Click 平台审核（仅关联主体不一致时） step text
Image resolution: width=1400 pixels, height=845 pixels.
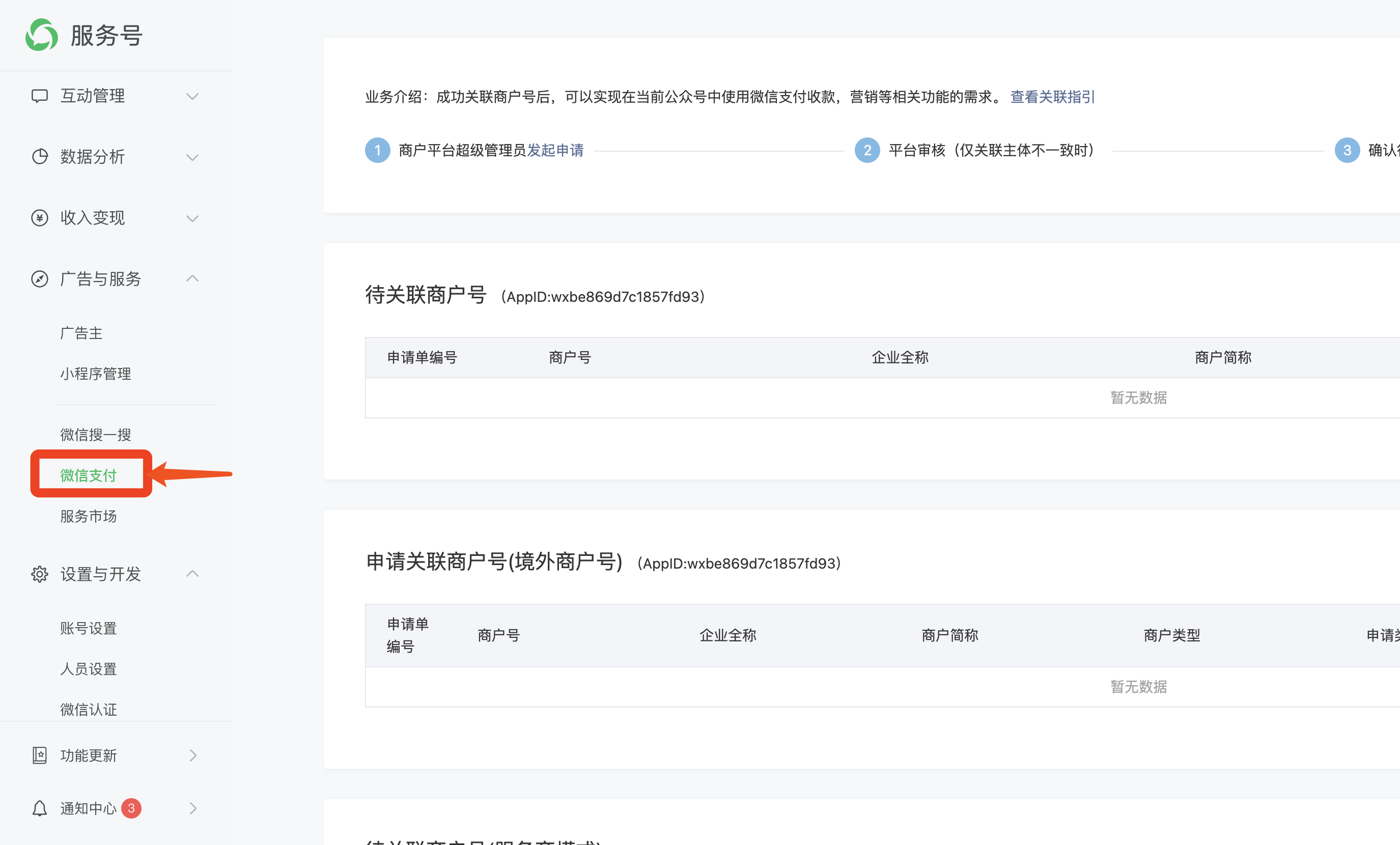993,150
